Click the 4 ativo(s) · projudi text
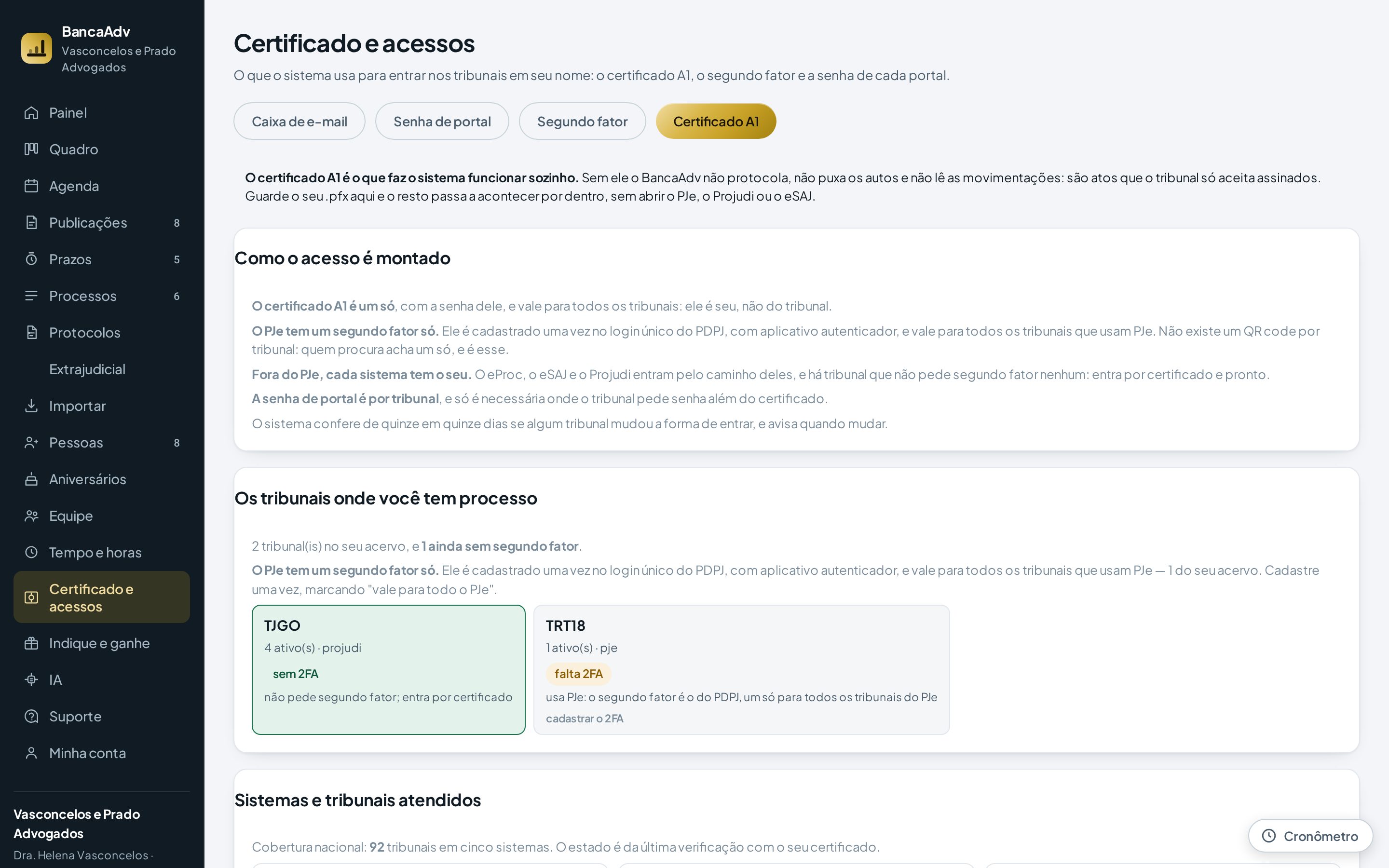1389x868 pixels. click(313, 648)
